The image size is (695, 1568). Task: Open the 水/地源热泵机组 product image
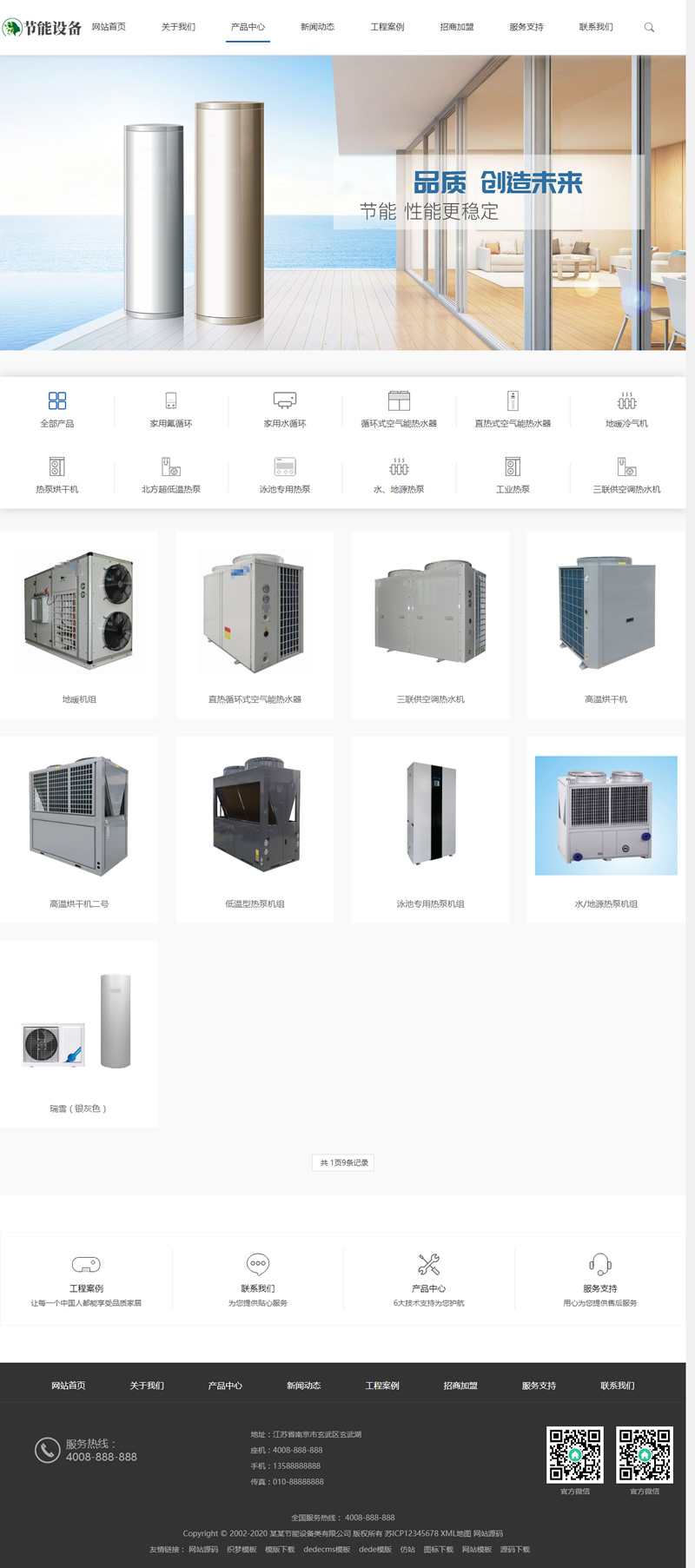point(606,815)
